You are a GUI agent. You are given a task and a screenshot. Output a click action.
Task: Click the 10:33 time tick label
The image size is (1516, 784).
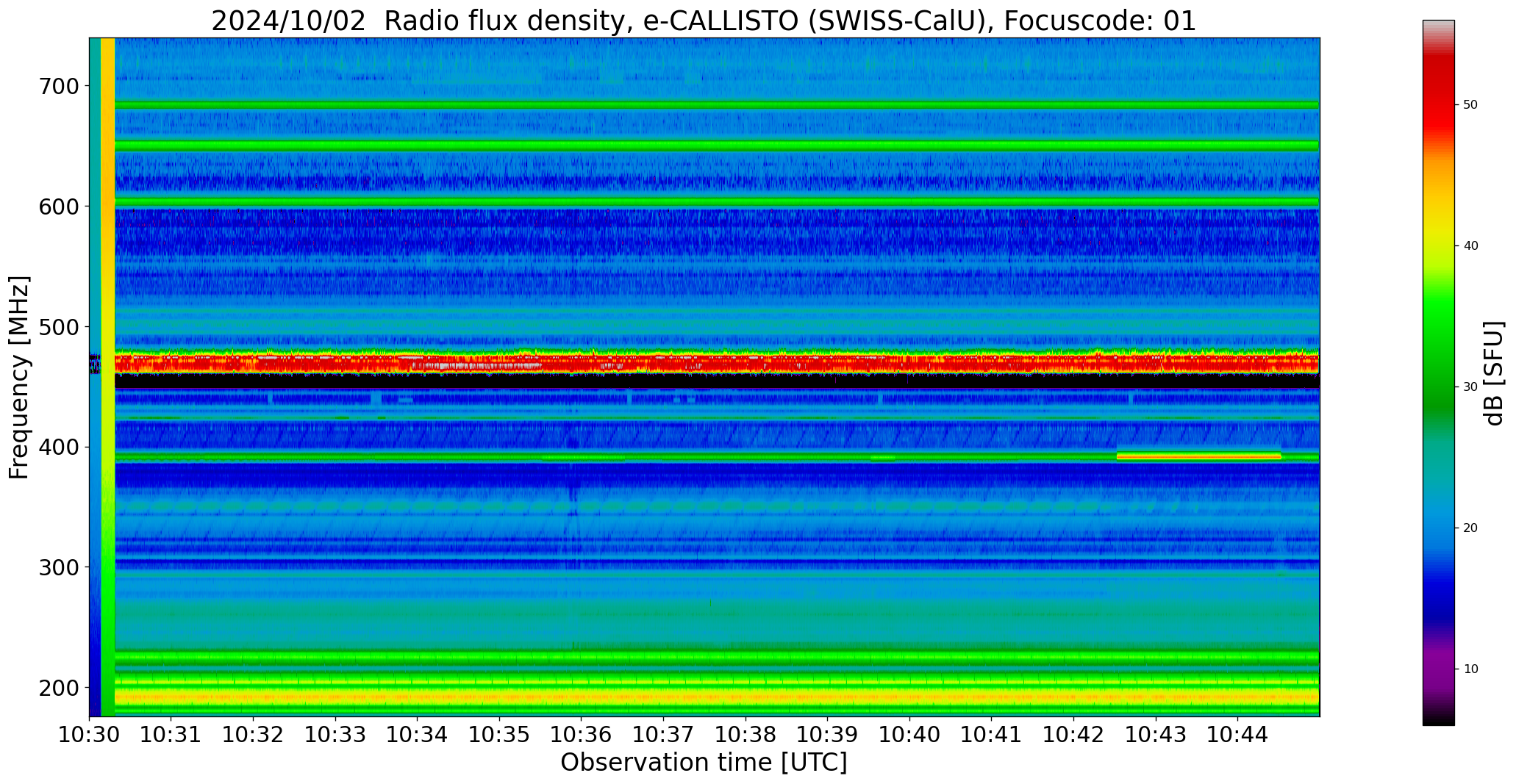335,734
